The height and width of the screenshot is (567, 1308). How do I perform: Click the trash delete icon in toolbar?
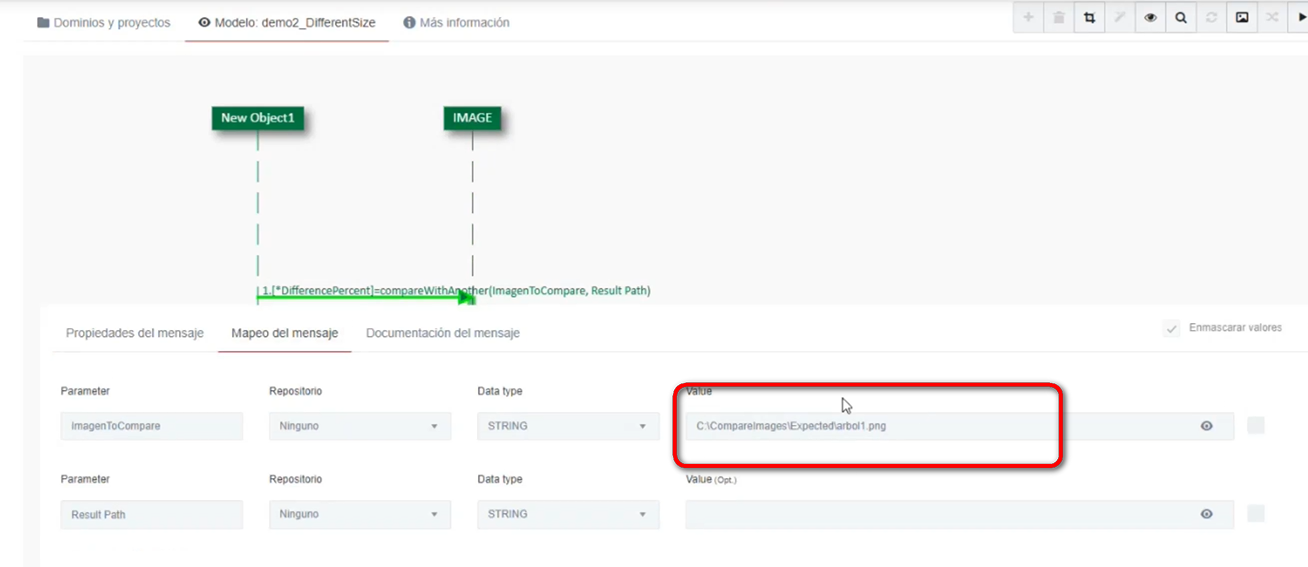pyautogui.click(x=1059, y=18)
